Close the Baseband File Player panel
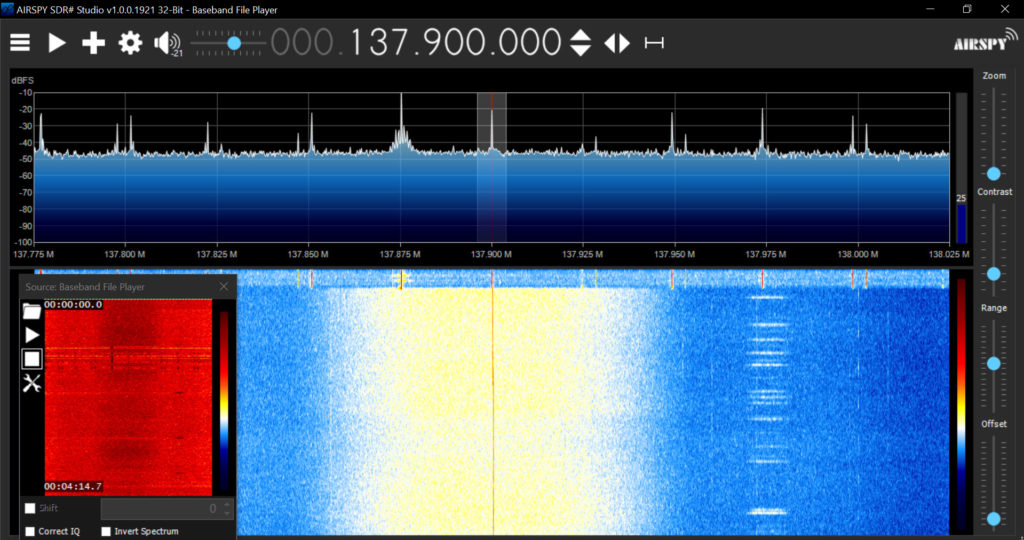Screen dimensions: 1024x540 (224, 287)
